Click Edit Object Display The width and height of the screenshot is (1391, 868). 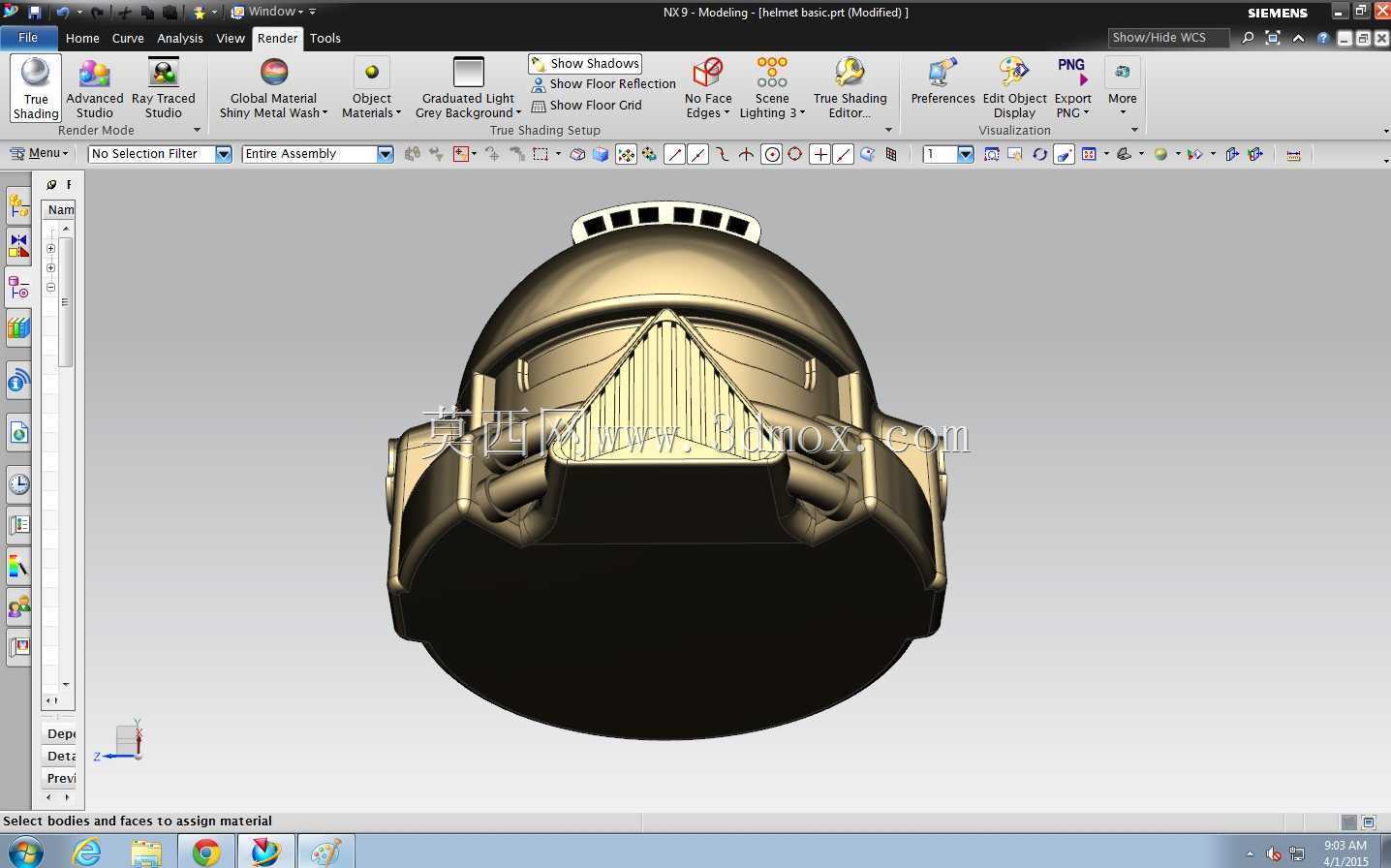point(1014,88)
